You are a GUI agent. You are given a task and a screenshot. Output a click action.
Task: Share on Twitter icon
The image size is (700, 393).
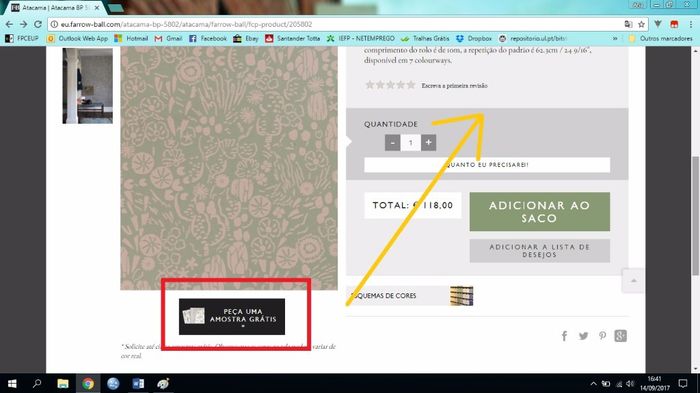pyautogui.click(x=583, y=336)
